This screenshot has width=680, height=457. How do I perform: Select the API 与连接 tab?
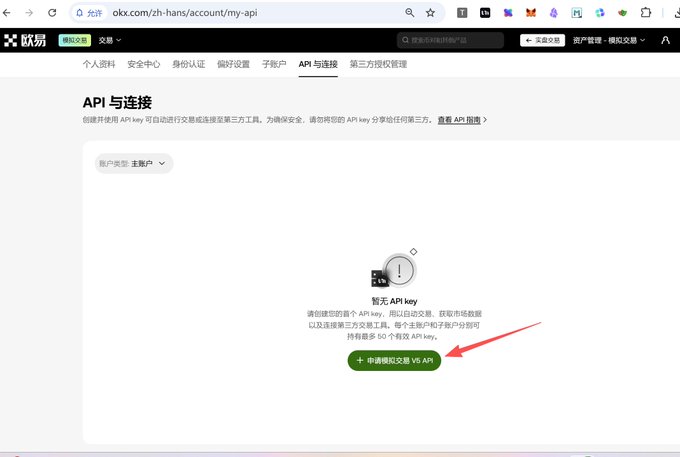318,64
